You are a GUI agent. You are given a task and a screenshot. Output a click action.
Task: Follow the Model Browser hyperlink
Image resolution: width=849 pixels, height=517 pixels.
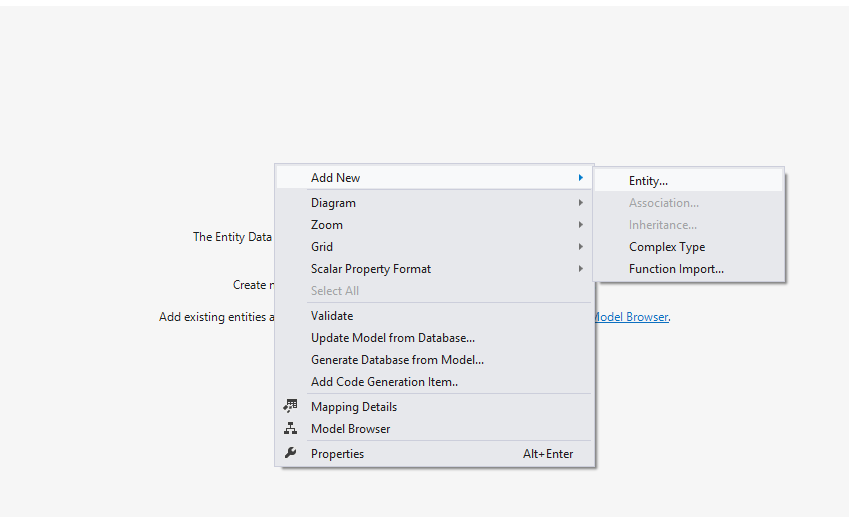632,317
